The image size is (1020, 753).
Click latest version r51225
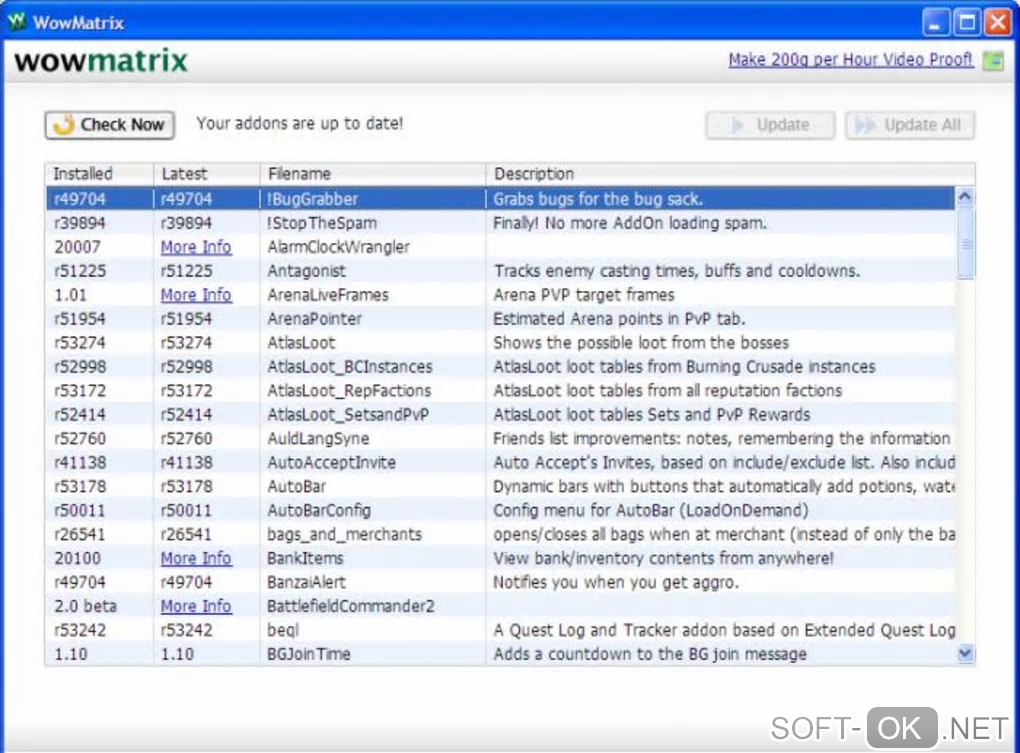click(186, 271)
